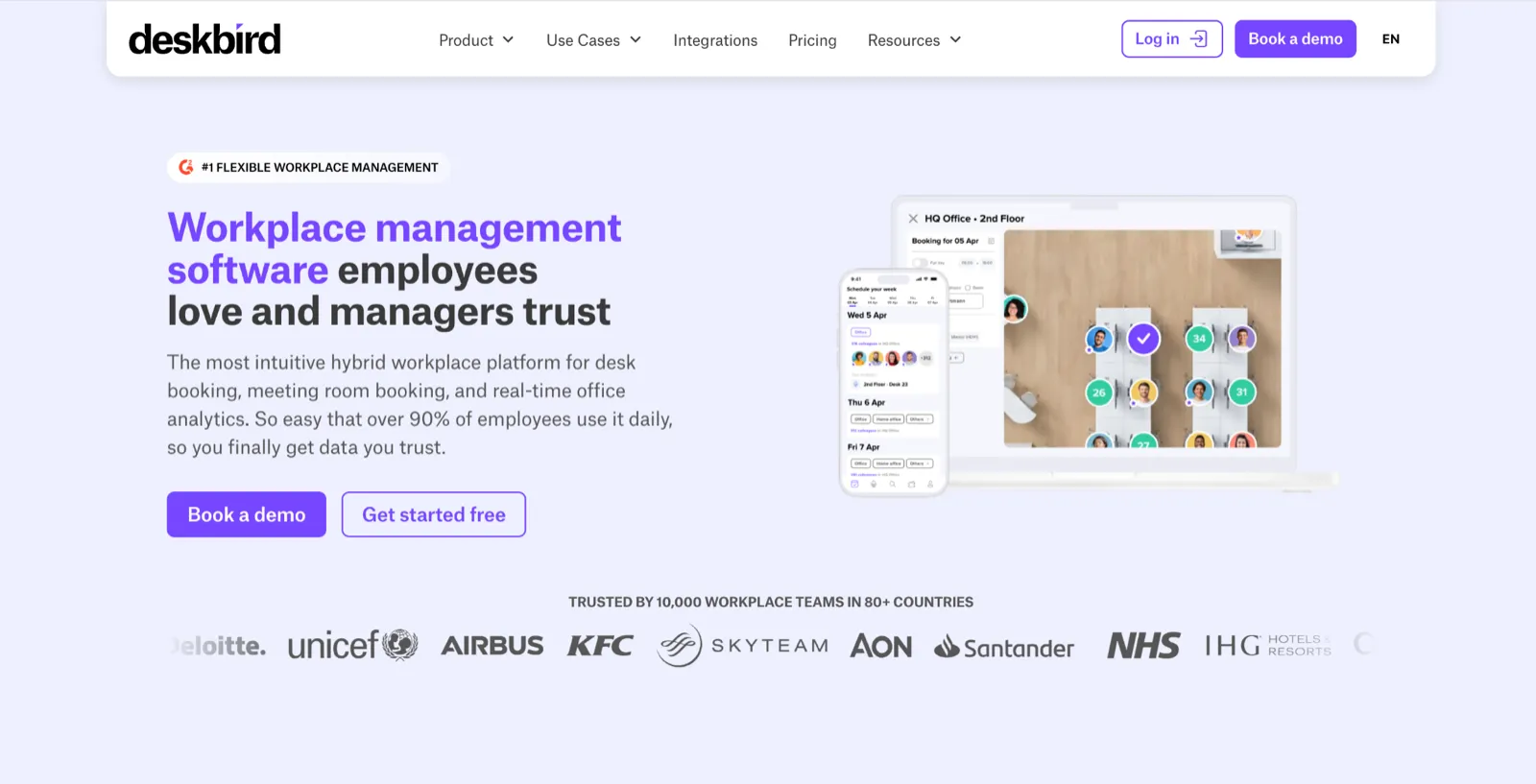Click the SkyTeam logo

(x=742, y=646)
